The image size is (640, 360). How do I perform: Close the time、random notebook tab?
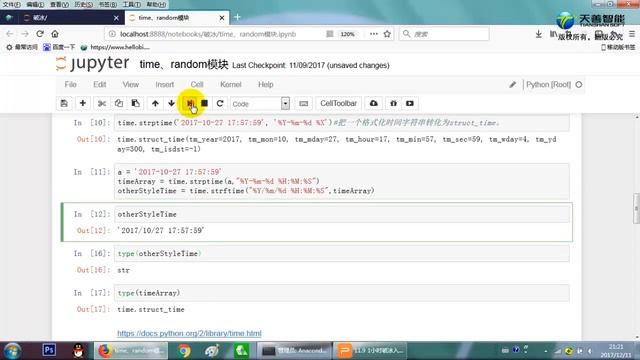(222, 18)
